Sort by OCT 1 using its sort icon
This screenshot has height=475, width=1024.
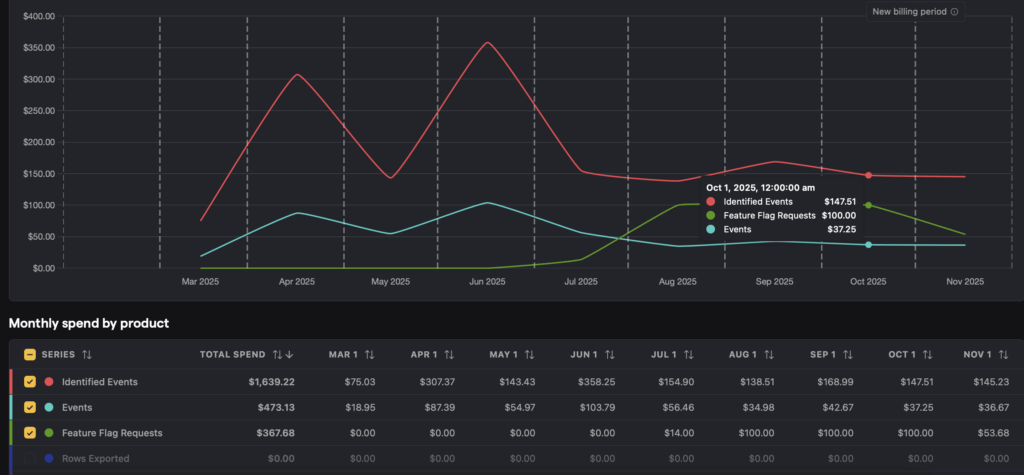(927, 355)
